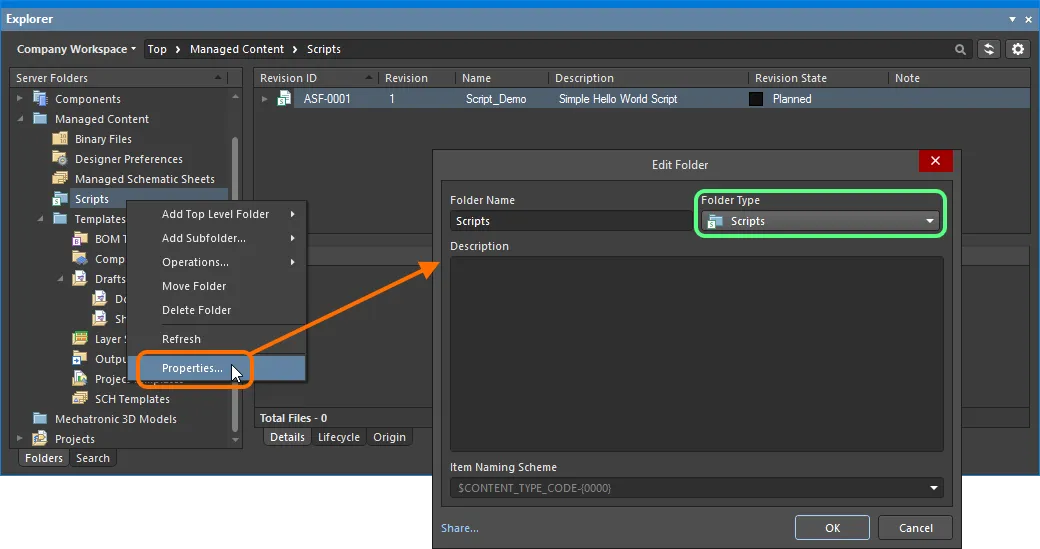Click the search magnifier icon in Explorer
This screenshot has height=549, width=1040.
tap(960, 49)
